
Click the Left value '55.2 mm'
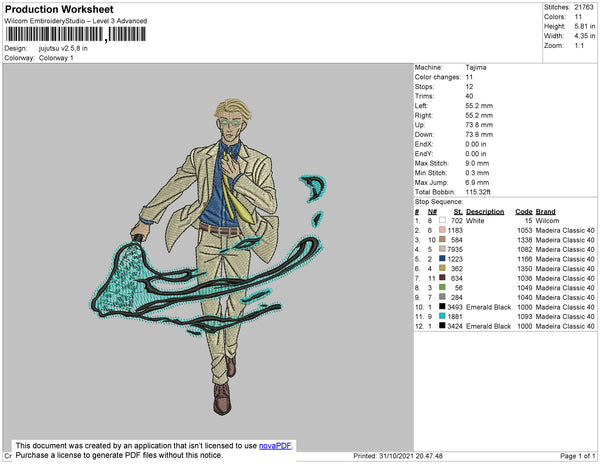click(x=479, y=106)
